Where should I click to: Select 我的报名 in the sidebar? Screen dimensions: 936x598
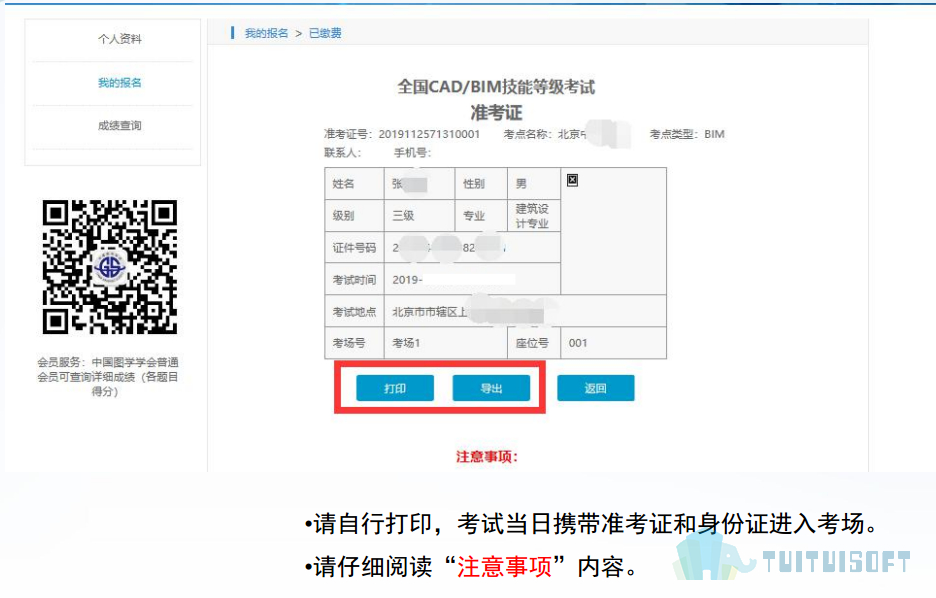point(119,83)
